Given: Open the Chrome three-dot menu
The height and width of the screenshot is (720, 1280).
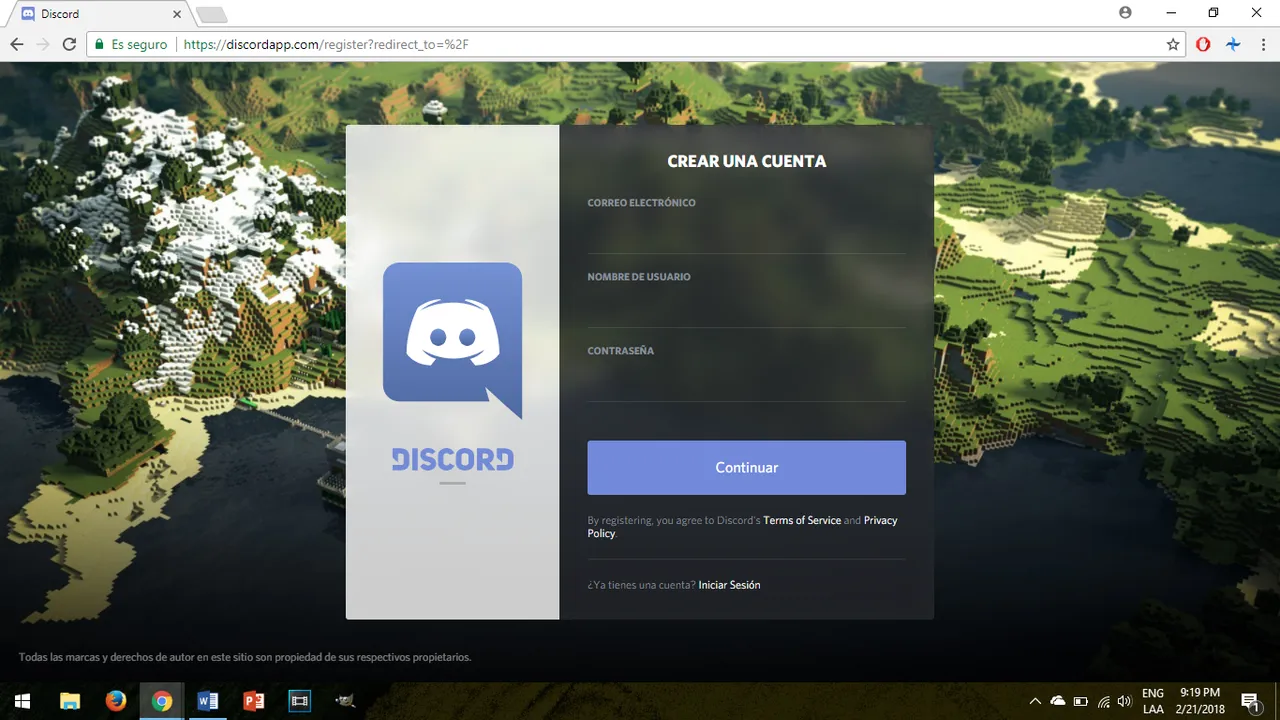Looking at the screenshot, I should [1262, 45].
